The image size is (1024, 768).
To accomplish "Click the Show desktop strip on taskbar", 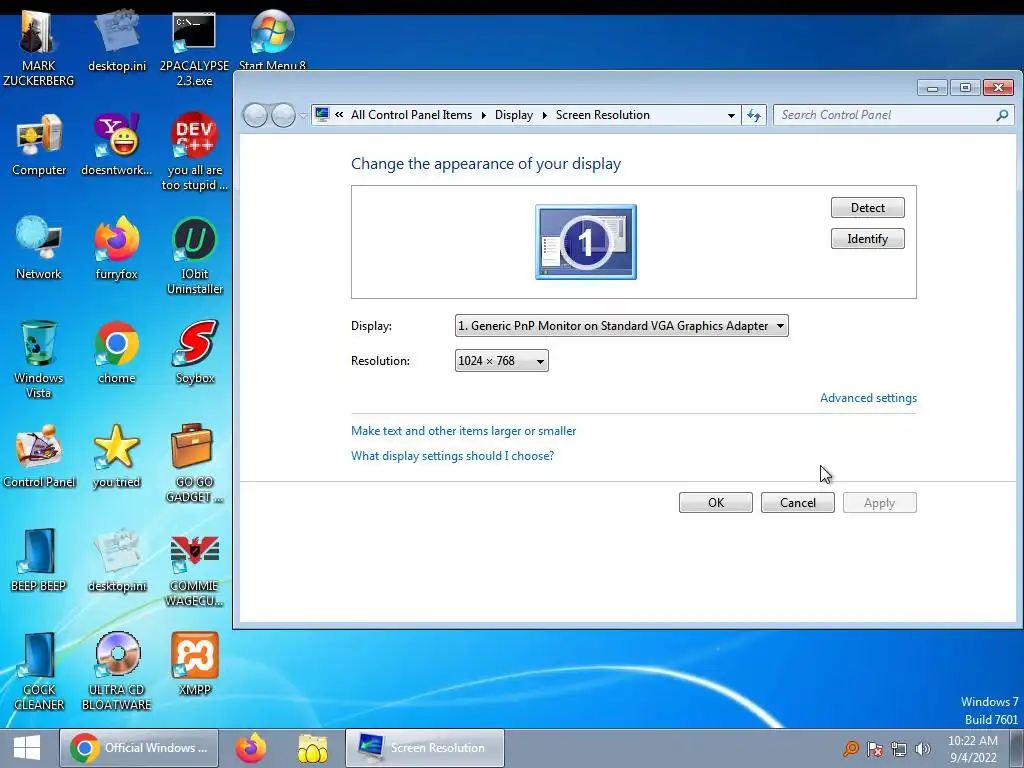I will [1016, 748].
